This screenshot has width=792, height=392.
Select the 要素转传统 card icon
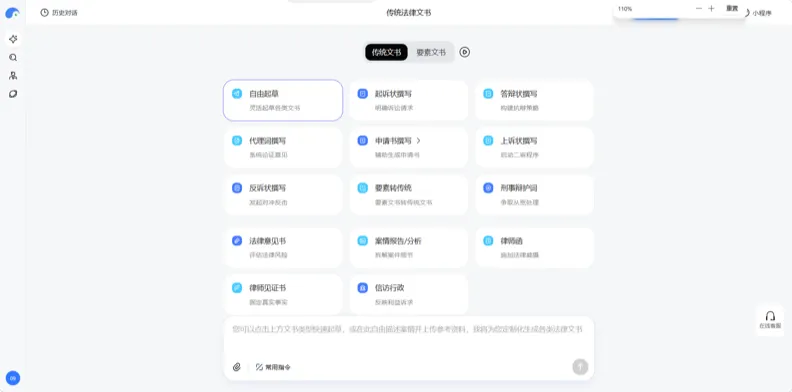(363, 188)
